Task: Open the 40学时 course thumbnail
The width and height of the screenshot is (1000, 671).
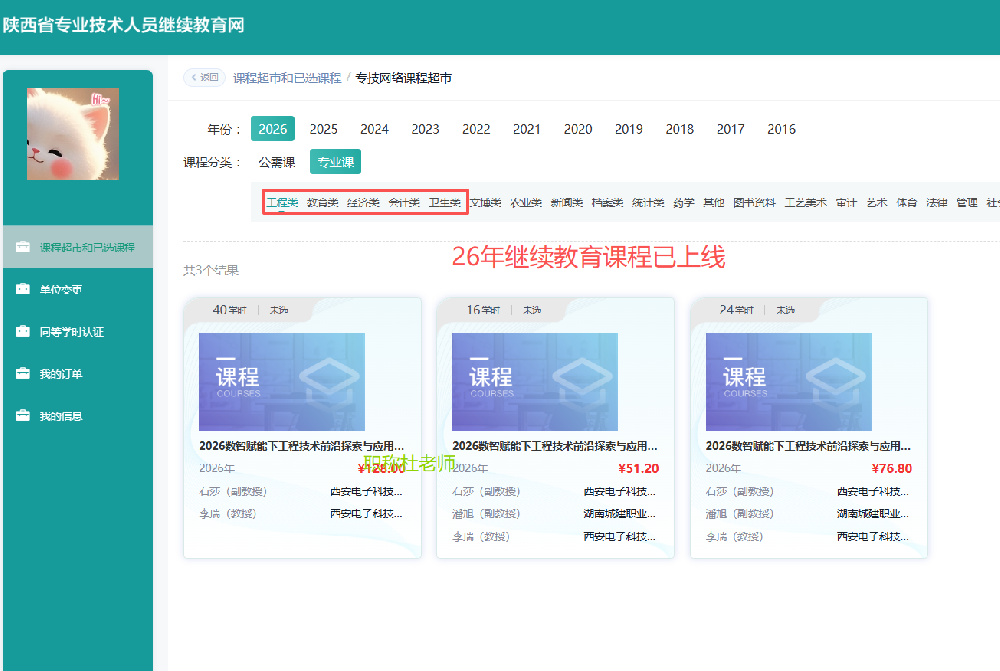Action: click(x=282, y=382)
